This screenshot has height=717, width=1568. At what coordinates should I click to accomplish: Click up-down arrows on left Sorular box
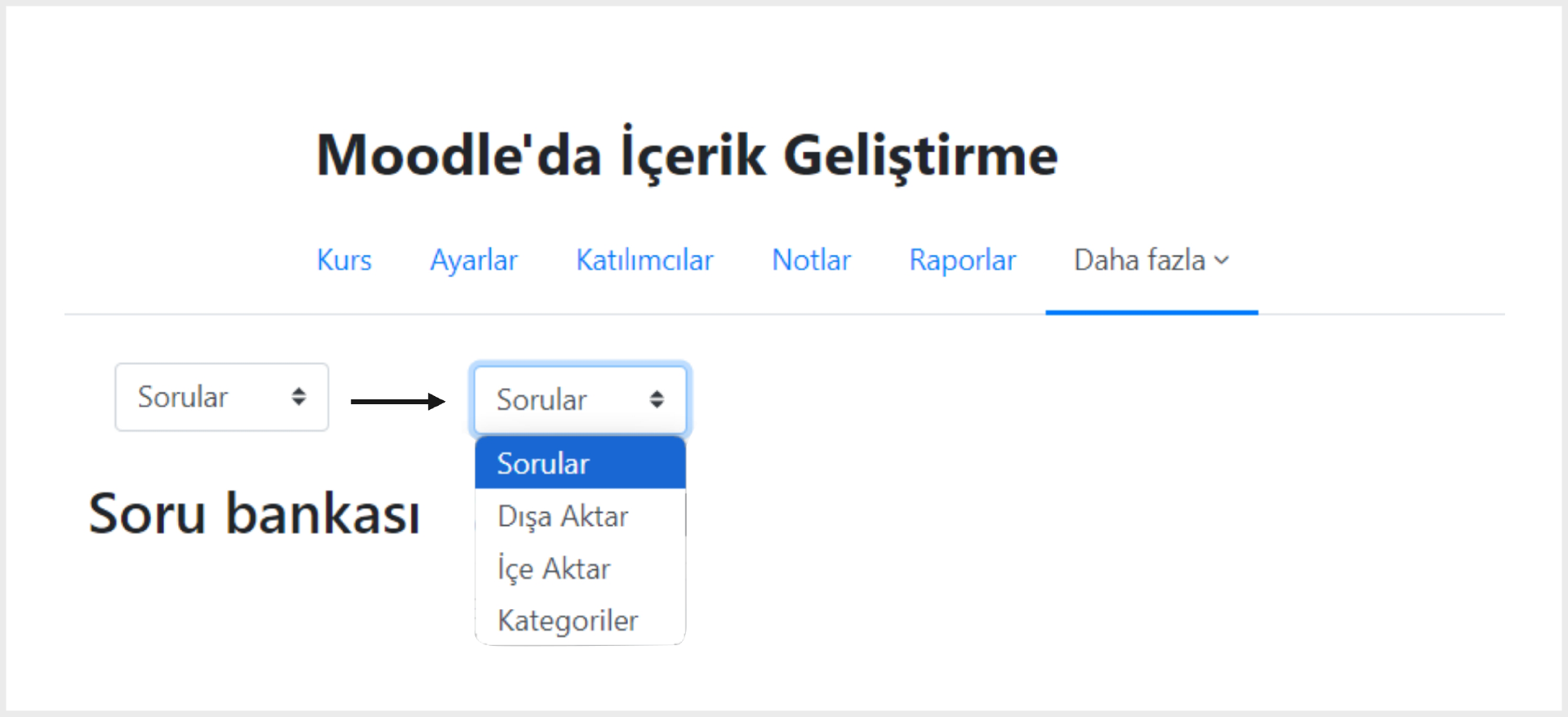tap(299, 397)
